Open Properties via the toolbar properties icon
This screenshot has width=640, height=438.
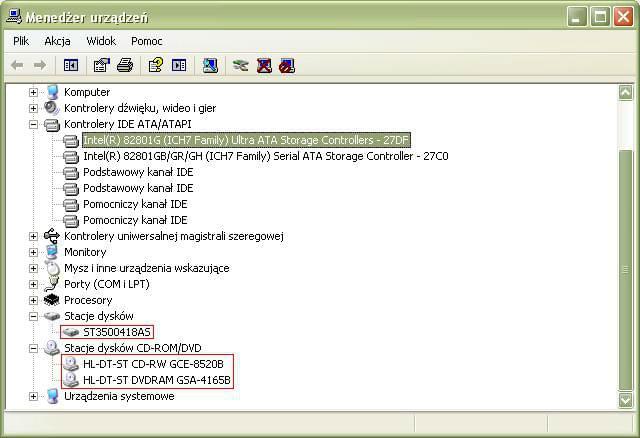(102, 65)
